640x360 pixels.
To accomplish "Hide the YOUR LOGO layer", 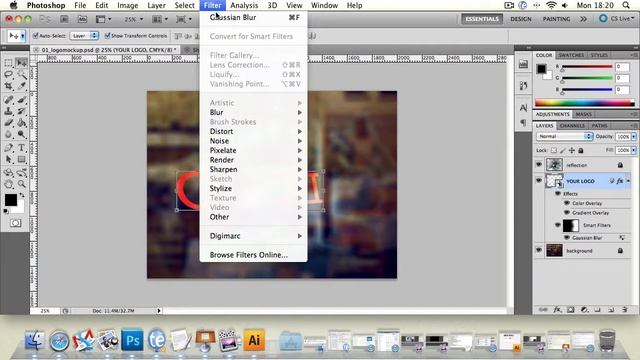I will pyautogui.click(x=539, y=180).
